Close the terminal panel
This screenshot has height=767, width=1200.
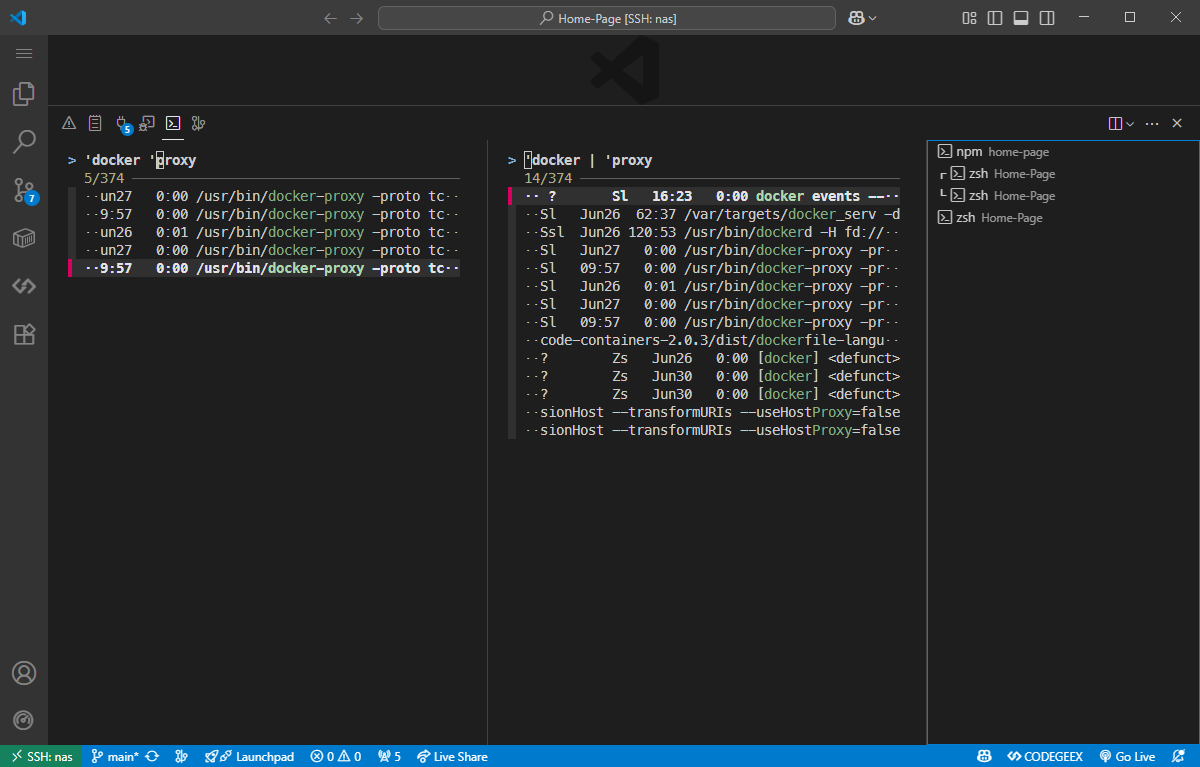pos(1177,123)
